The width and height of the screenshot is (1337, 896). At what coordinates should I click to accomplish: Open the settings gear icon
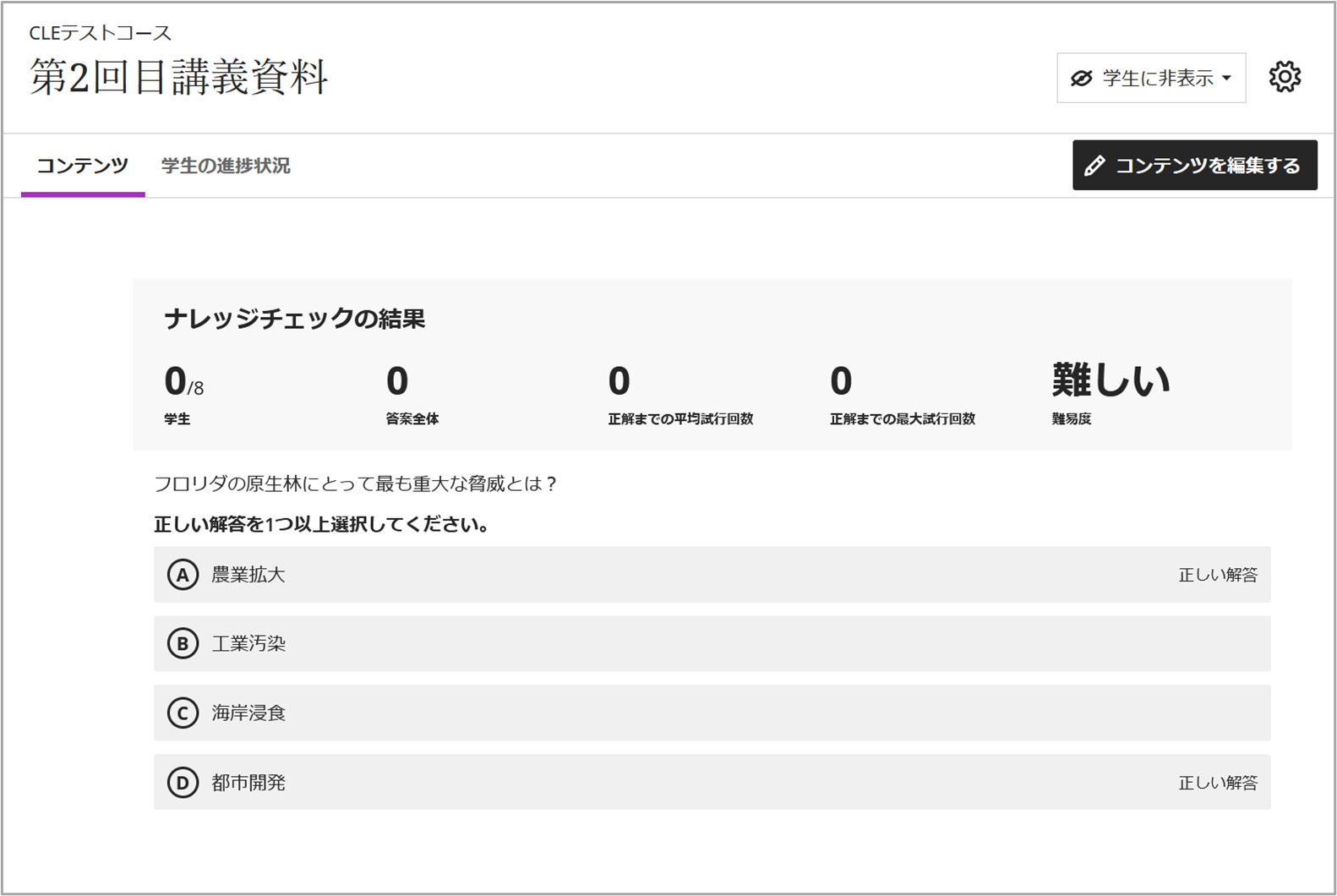[1285, 77]
